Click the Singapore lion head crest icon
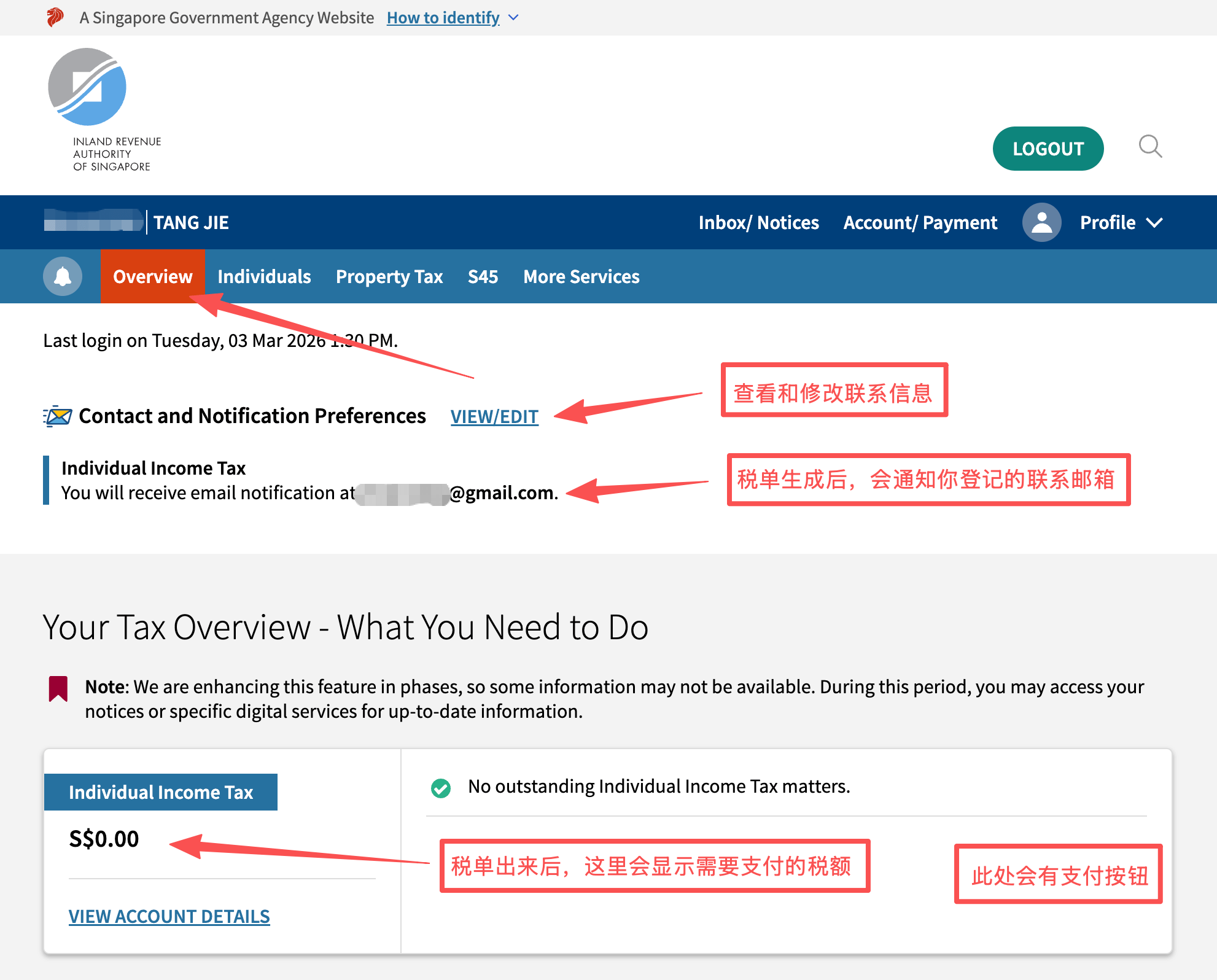 click(x=55, y=17)
